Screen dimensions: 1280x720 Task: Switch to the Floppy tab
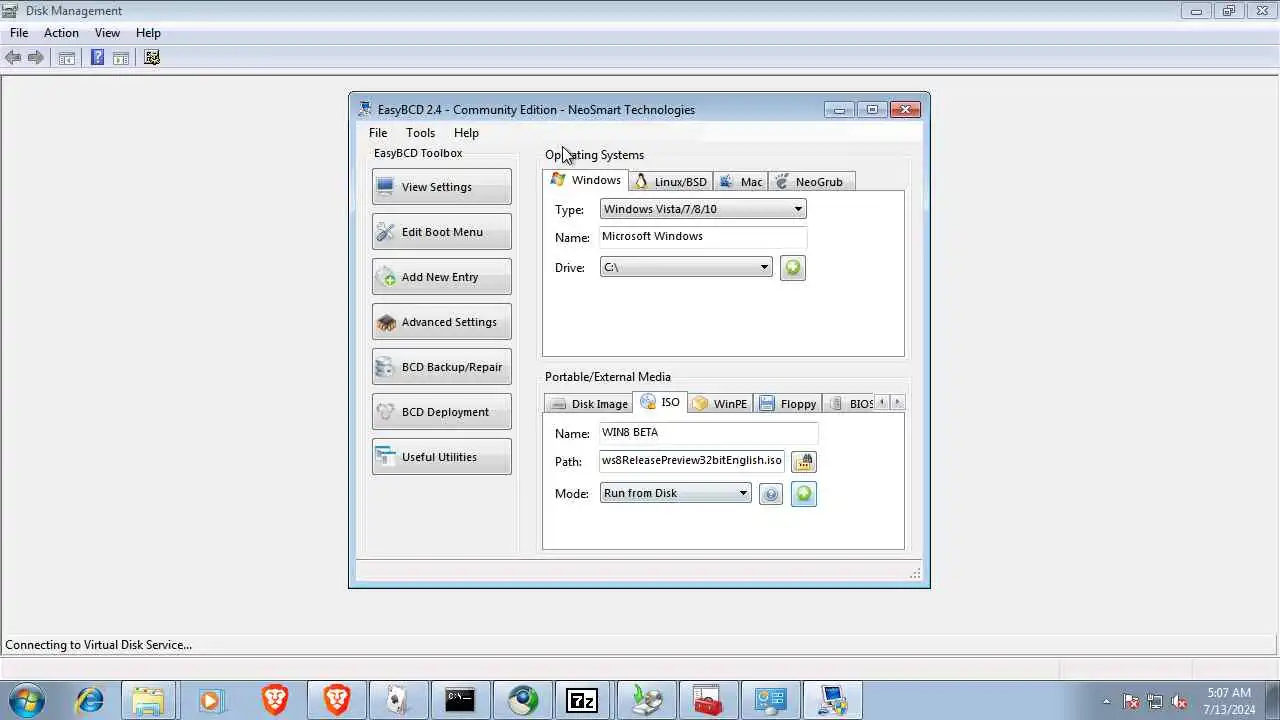788,404
